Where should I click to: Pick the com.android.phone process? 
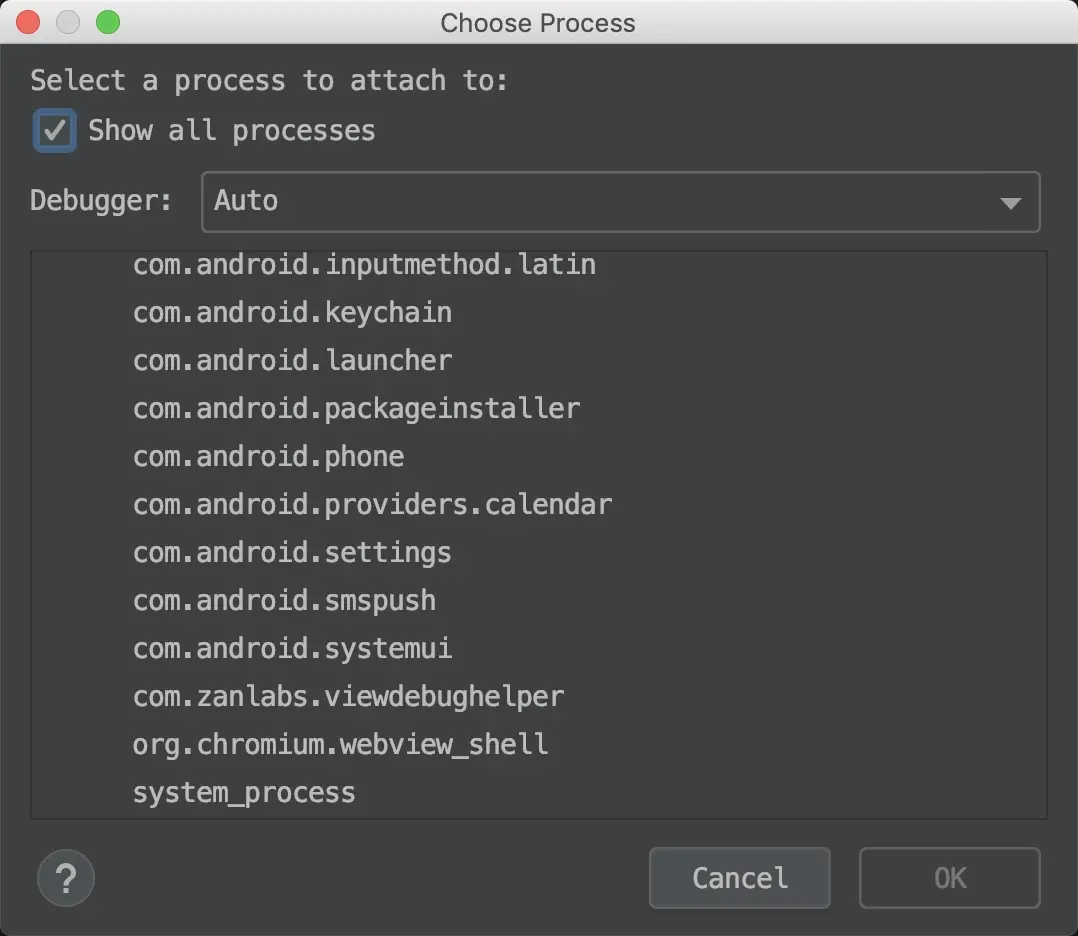(x=268, y=457)
